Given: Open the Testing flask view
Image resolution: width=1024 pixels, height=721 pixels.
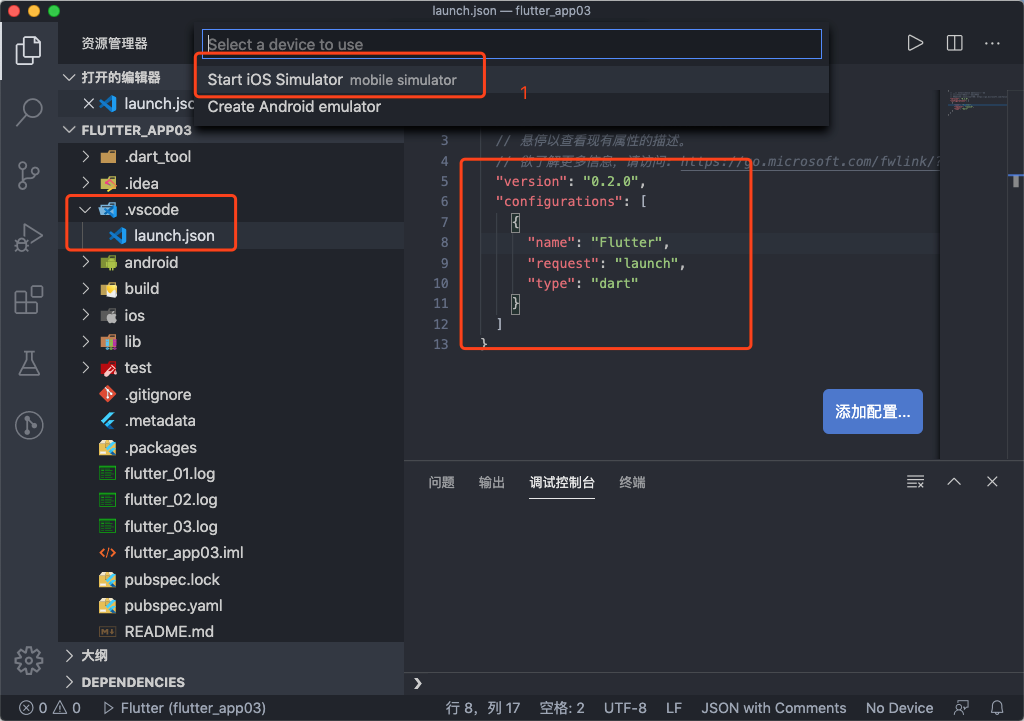Looking at the screenshot, I should 28,363.
